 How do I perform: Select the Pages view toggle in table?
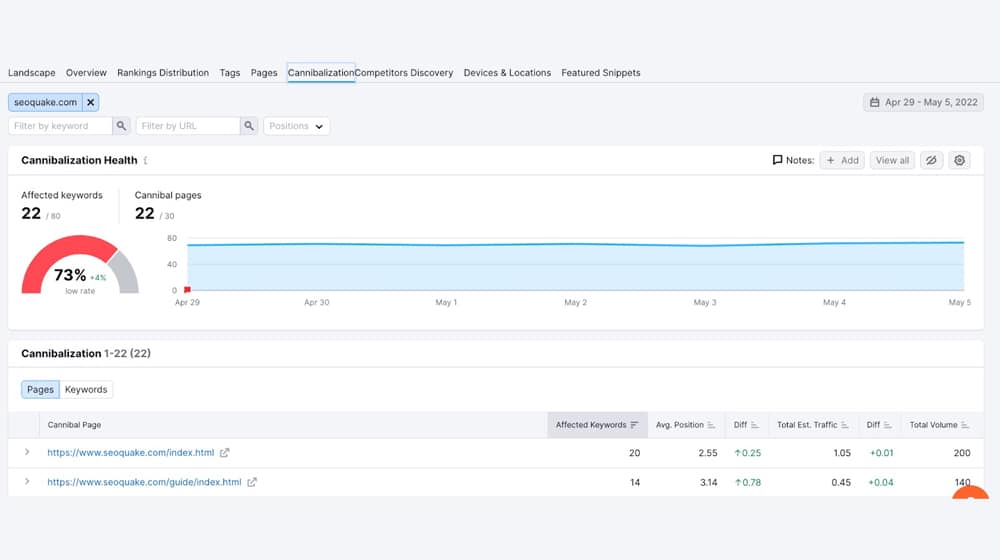coord(40,390)
